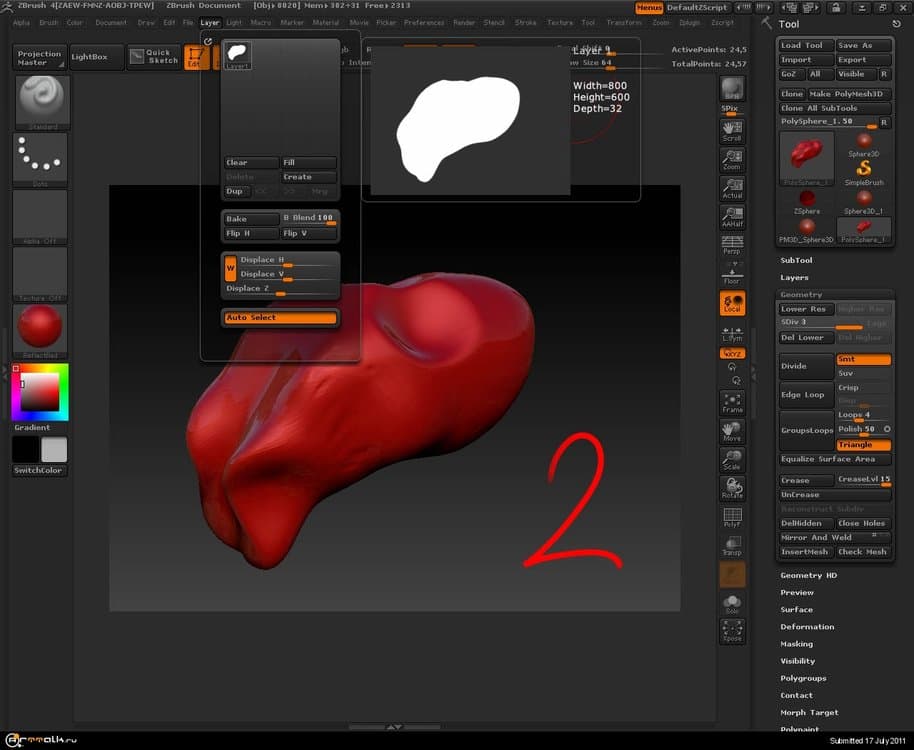914x750 pixels.
Task: Open the Masking subpalette
Action: click(x=797, y=644)
